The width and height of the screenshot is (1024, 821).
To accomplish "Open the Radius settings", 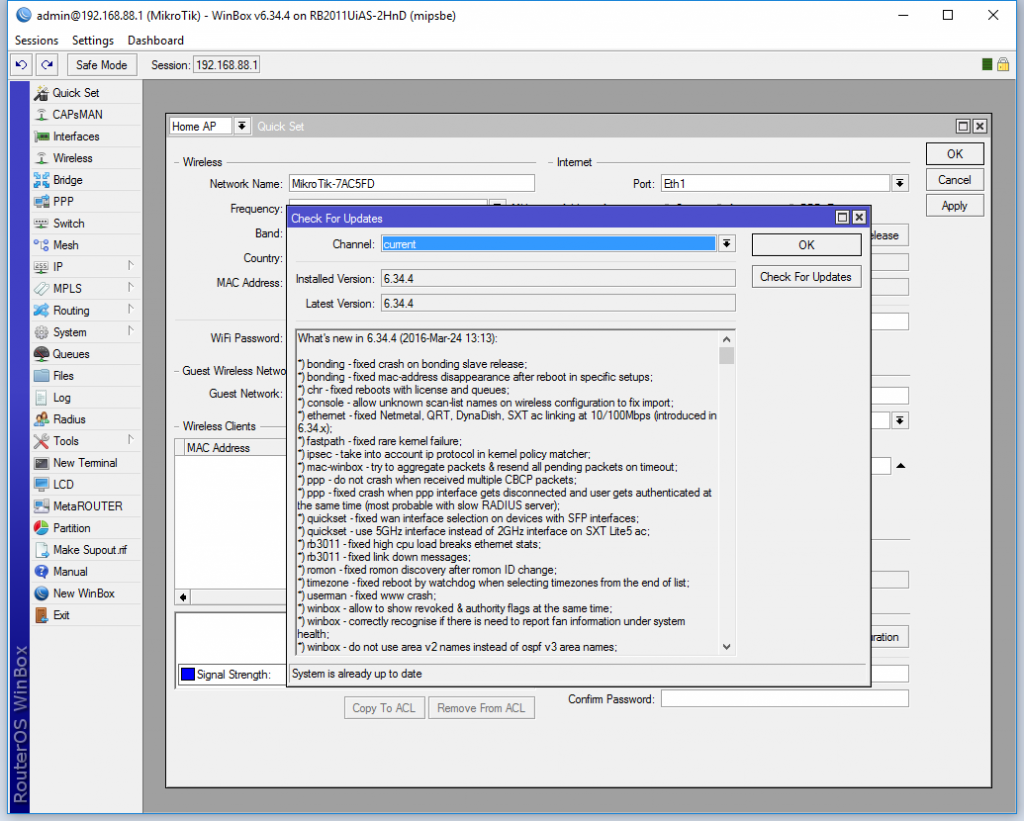I will [68, 419].
